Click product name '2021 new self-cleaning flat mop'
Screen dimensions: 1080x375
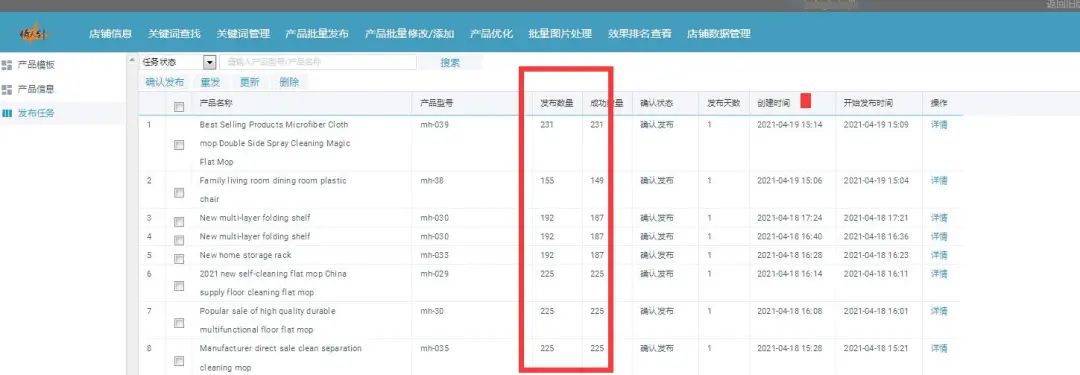pyautogui.click(x=273, y=283)
